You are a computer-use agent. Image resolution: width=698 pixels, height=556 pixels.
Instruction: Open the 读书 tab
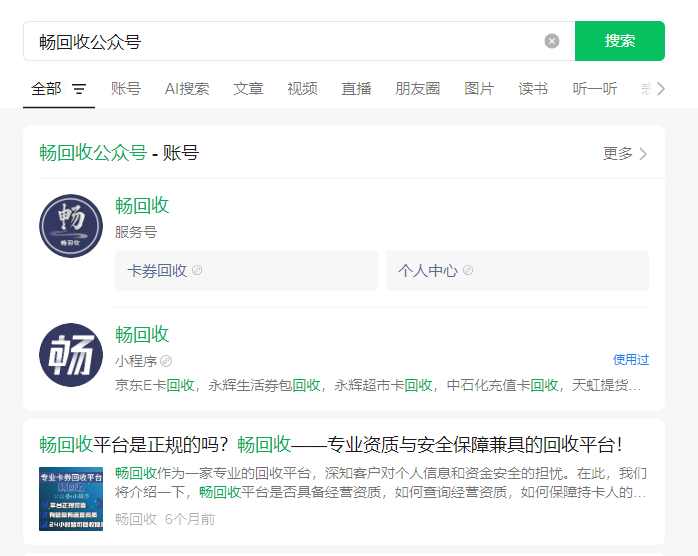[533, 89]
